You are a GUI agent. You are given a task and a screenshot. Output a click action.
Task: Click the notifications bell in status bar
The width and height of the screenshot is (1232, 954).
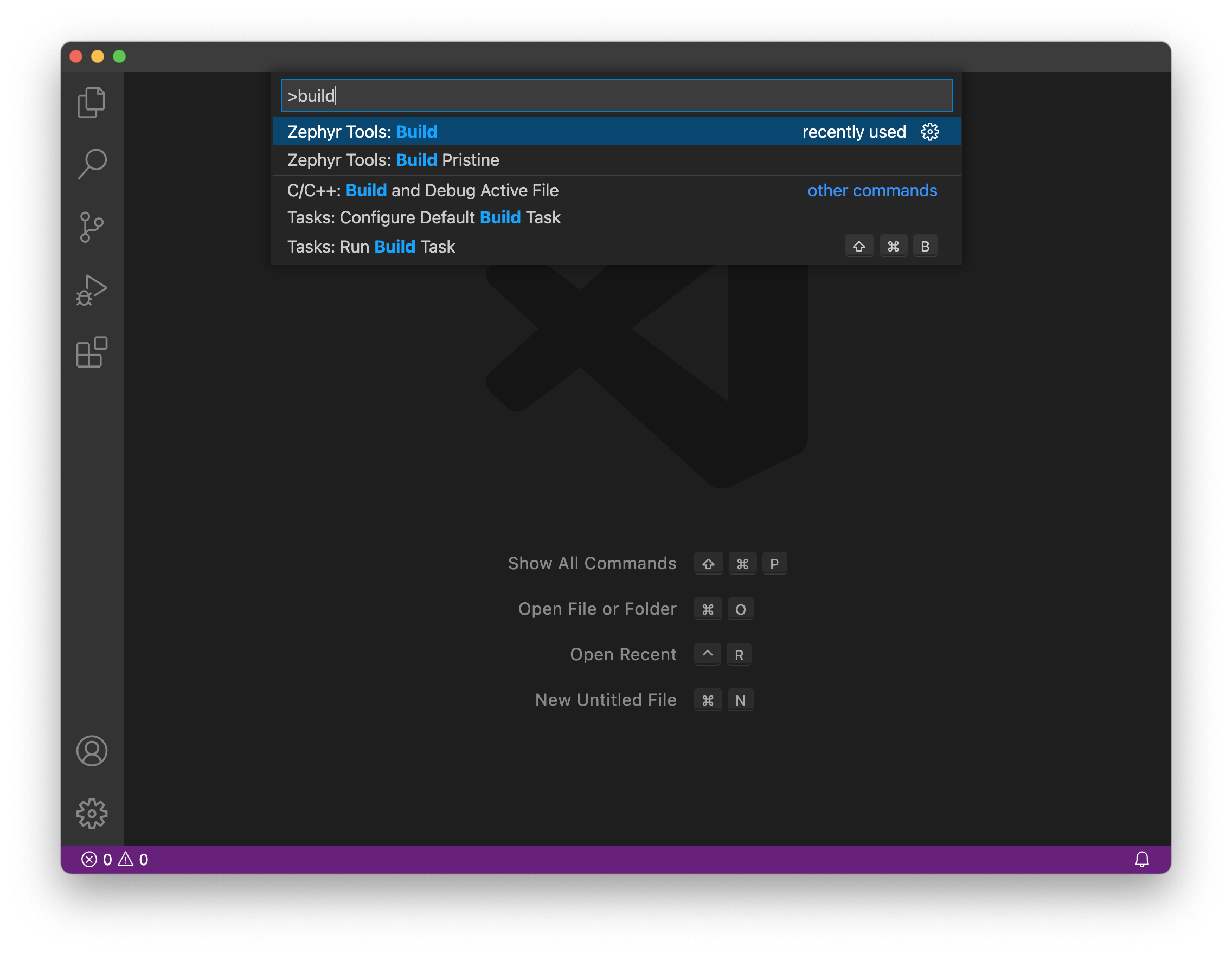1141,859
